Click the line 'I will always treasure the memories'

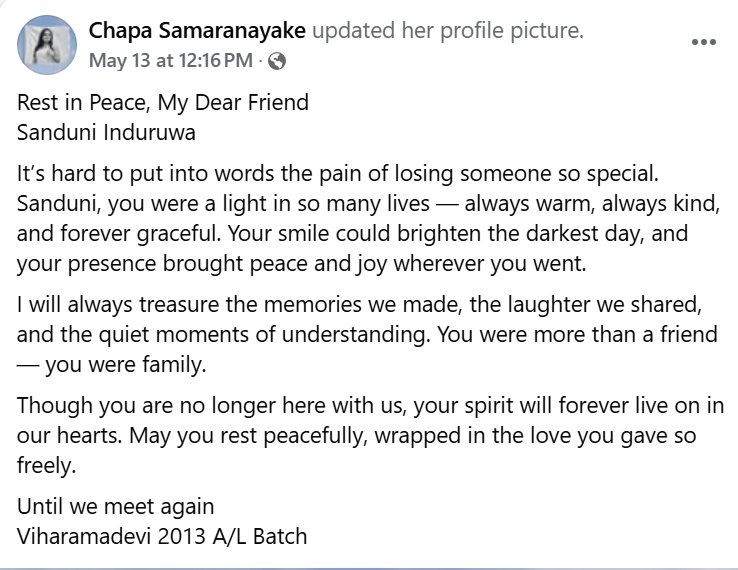[359, 305]
